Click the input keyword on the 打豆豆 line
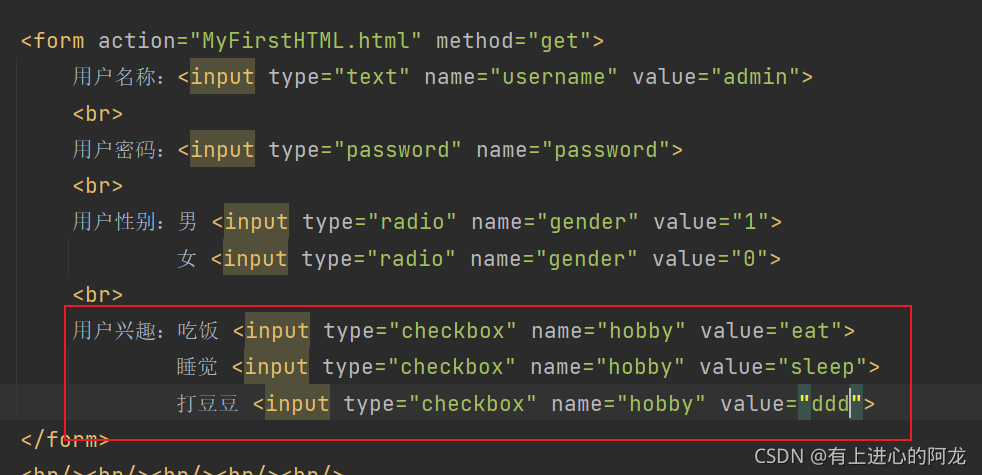 coord(297,404)
